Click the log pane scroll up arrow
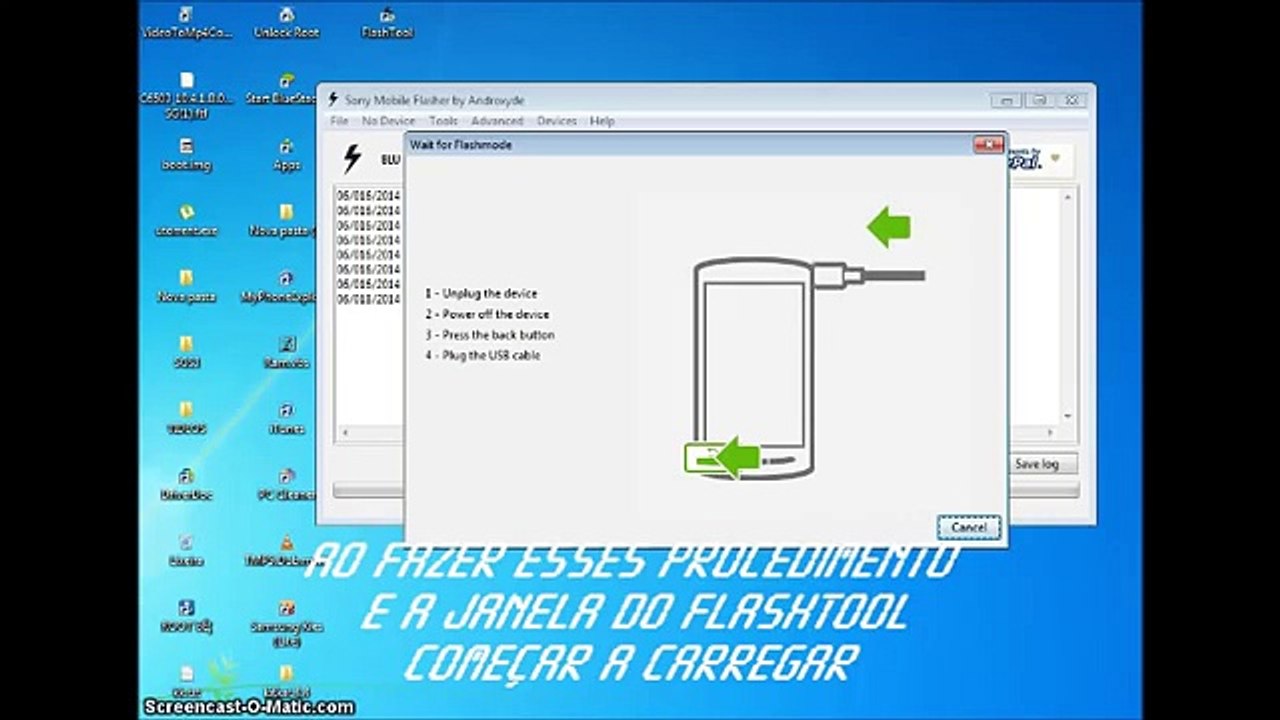This screenshot has width=1280, height=720. (1067, 198)
